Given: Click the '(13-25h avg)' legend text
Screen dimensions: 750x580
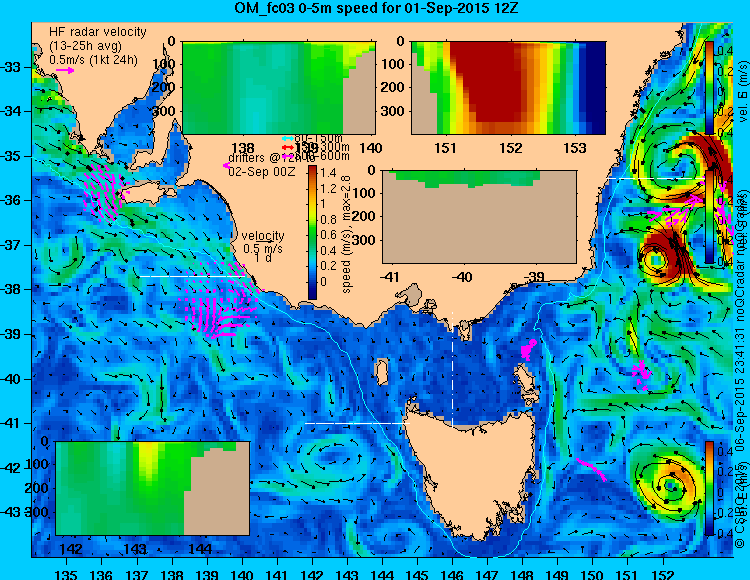Looking at the screenshot, I should coord(86,46).
